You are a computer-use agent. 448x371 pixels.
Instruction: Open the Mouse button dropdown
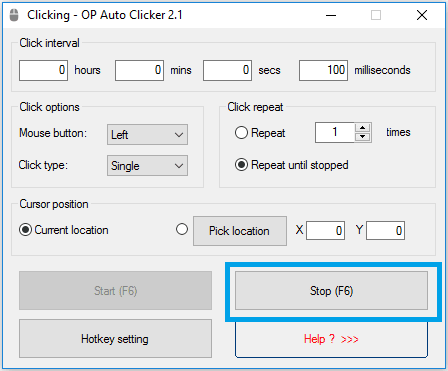(147, 135)
